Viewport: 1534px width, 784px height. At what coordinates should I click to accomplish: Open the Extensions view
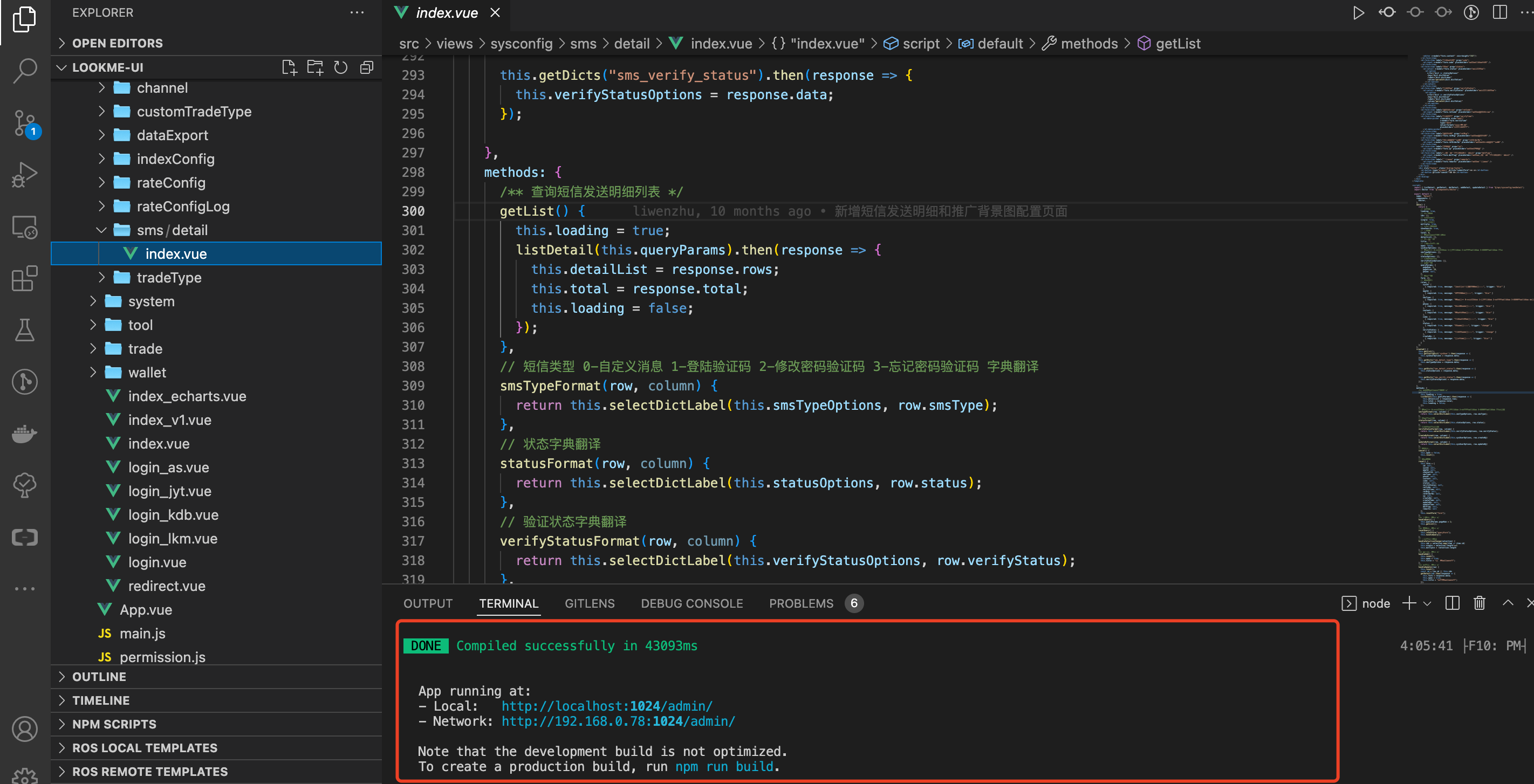24,278
